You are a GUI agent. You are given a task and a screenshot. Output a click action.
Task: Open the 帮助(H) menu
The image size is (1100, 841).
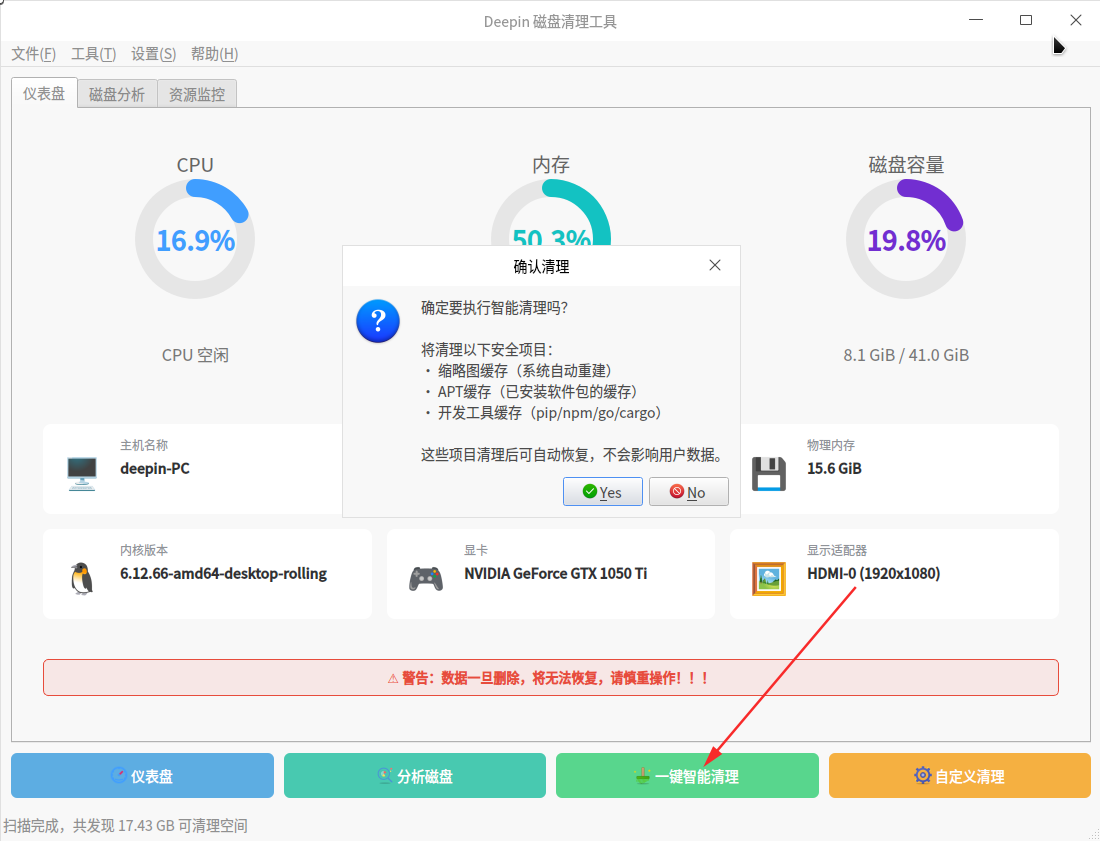point(214,54)
